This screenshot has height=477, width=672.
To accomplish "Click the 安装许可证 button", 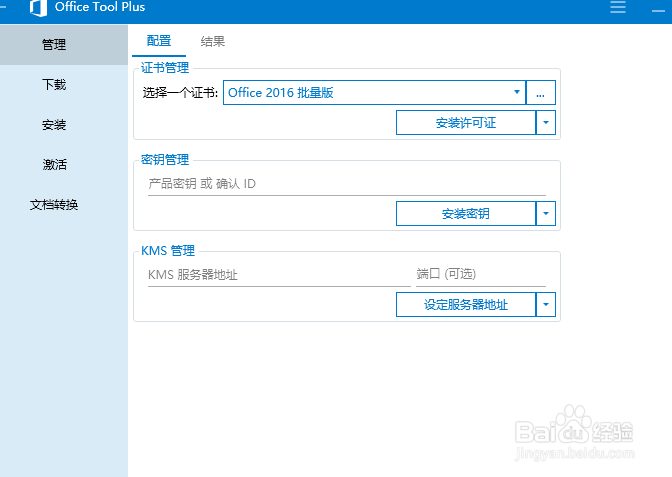I will (466, 123).
